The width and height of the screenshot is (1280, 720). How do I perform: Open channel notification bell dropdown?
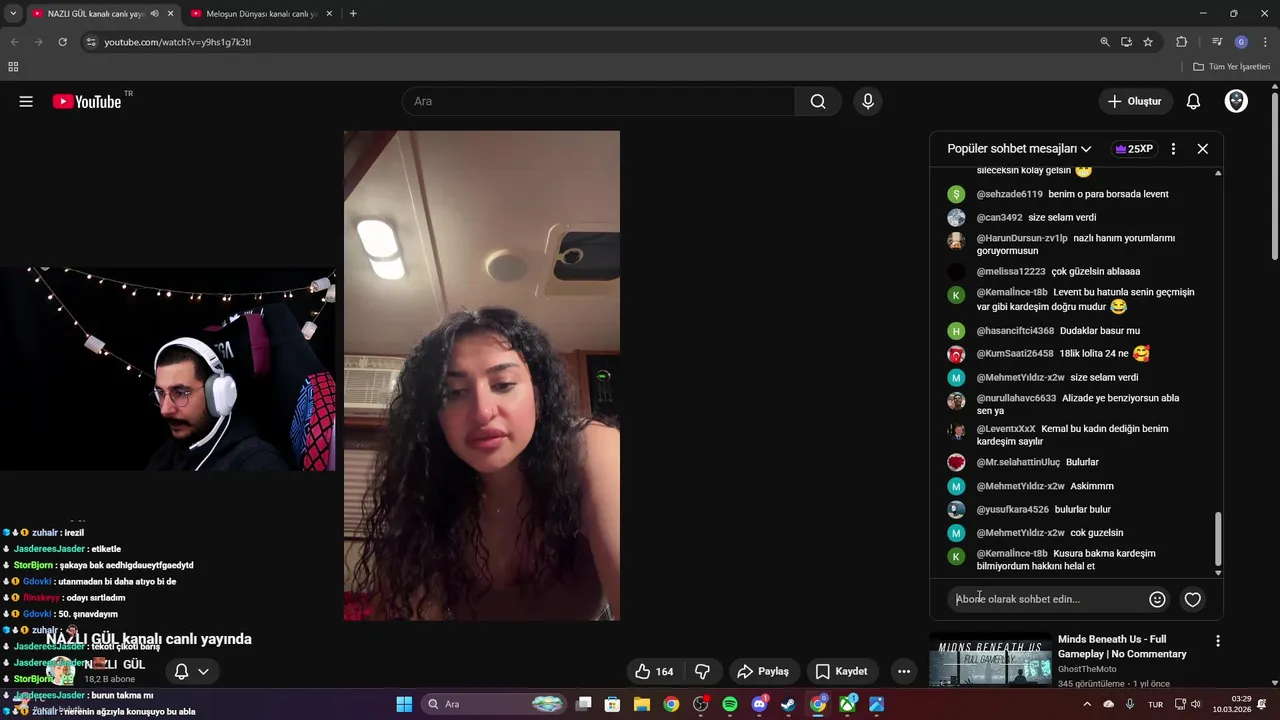pyautogui.click(x=192, y=671)
